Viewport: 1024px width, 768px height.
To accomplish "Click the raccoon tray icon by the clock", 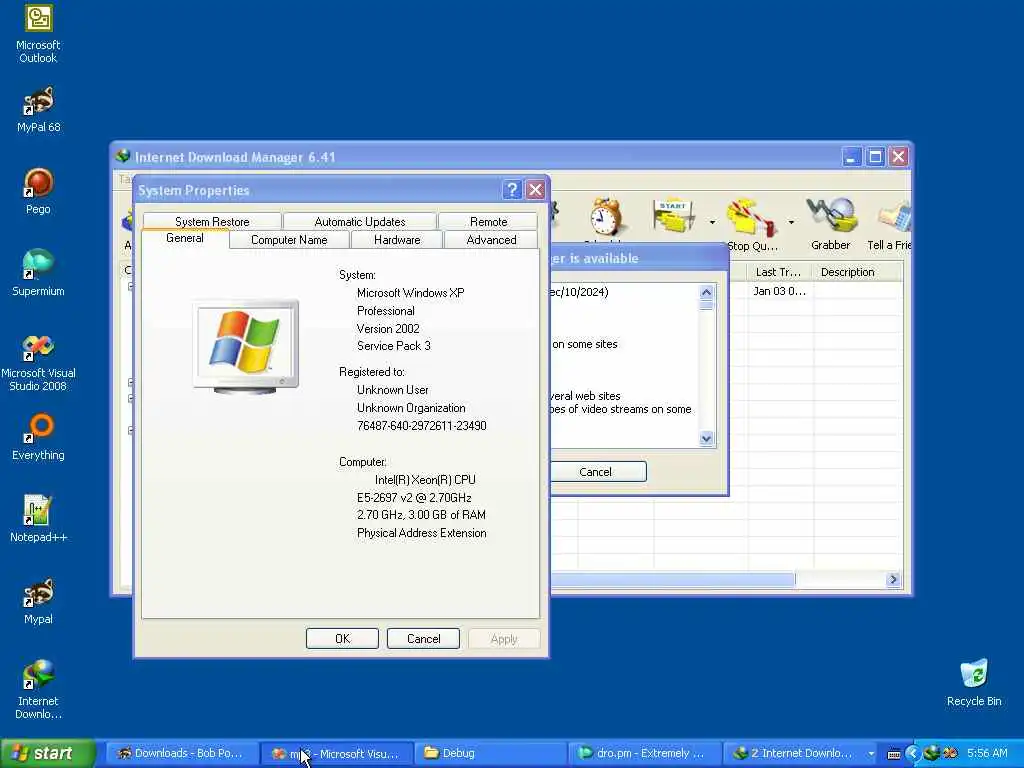I will tap(950, 753).
